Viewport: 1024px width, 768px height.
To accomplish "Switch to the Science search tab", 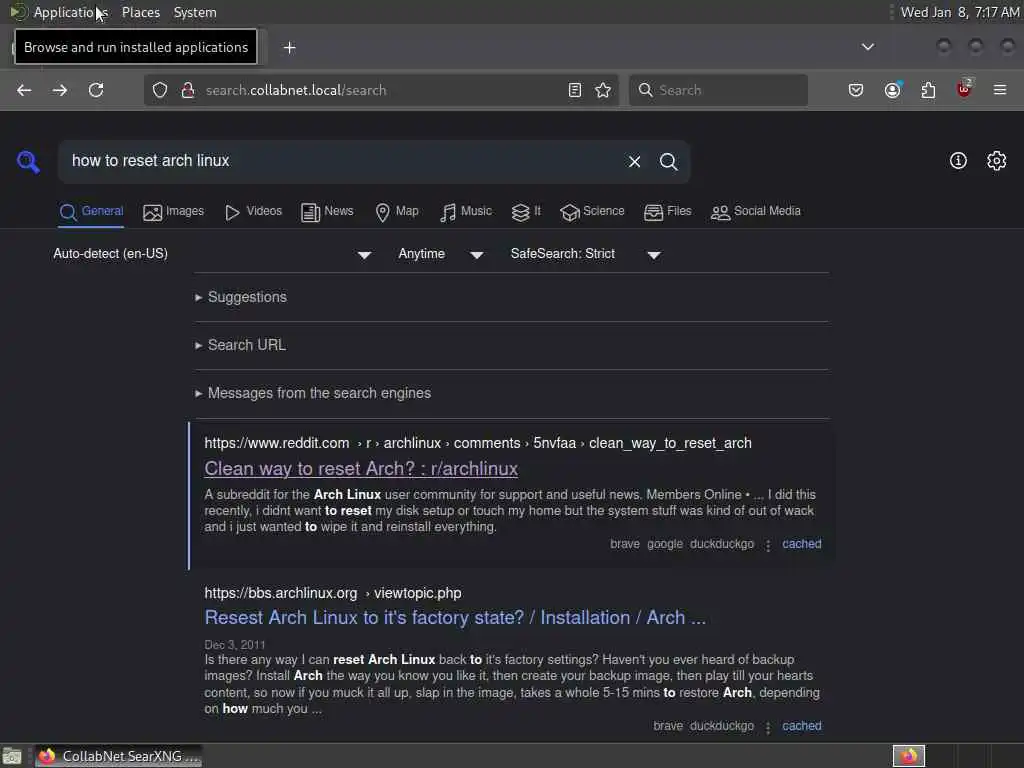I will coord(592,212).
